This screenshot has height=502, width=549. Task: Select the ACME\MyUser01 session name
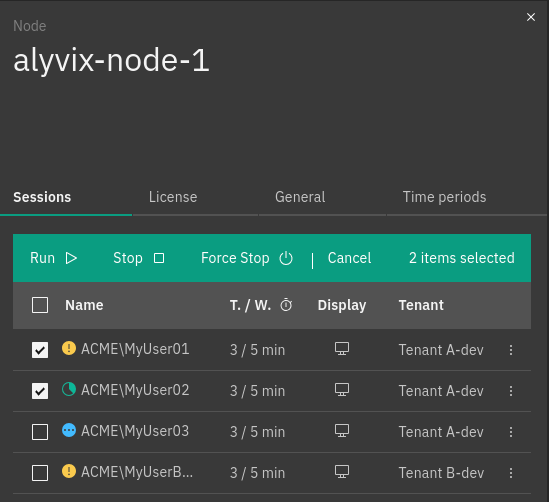coord(135,349)
